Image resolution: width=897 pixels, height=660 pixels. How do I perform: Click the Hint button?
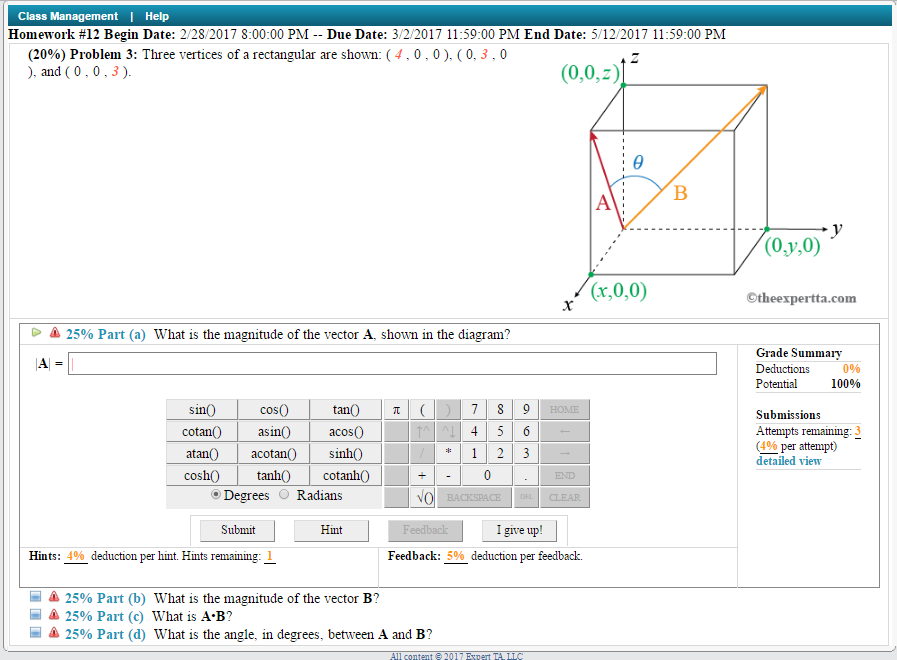coord(330,530)
